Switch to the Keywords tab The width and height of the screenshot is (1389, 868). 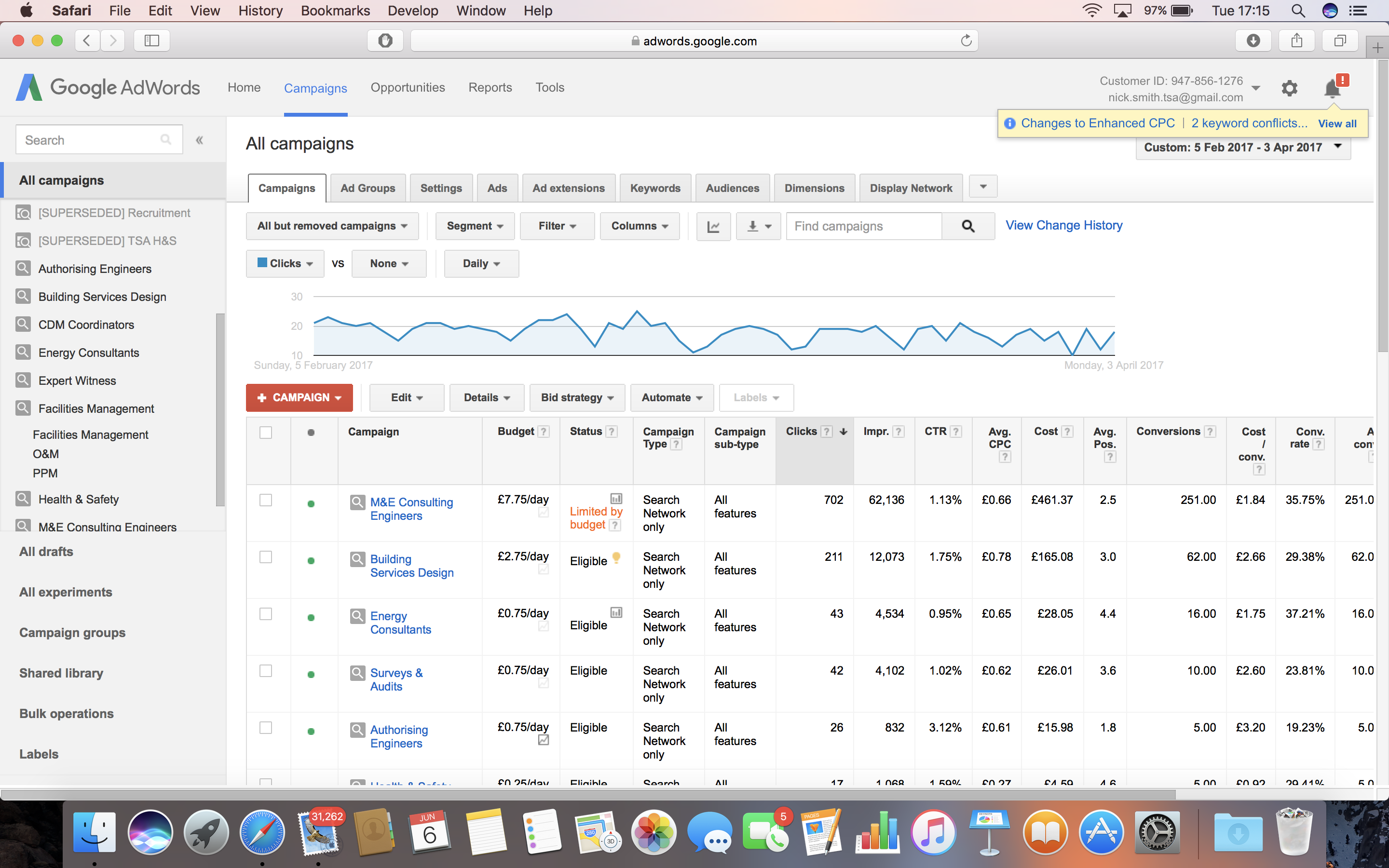point(655,188)
